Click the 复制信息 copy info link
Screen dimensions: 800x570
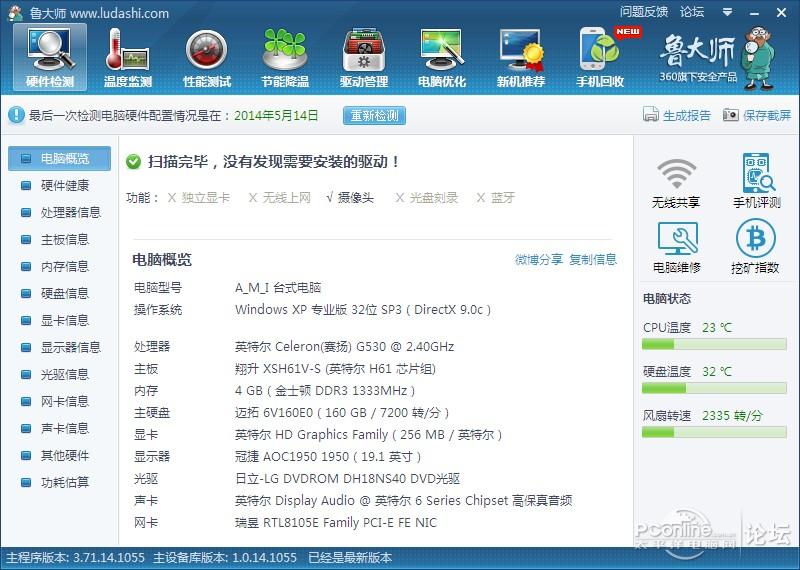(593, 259)
